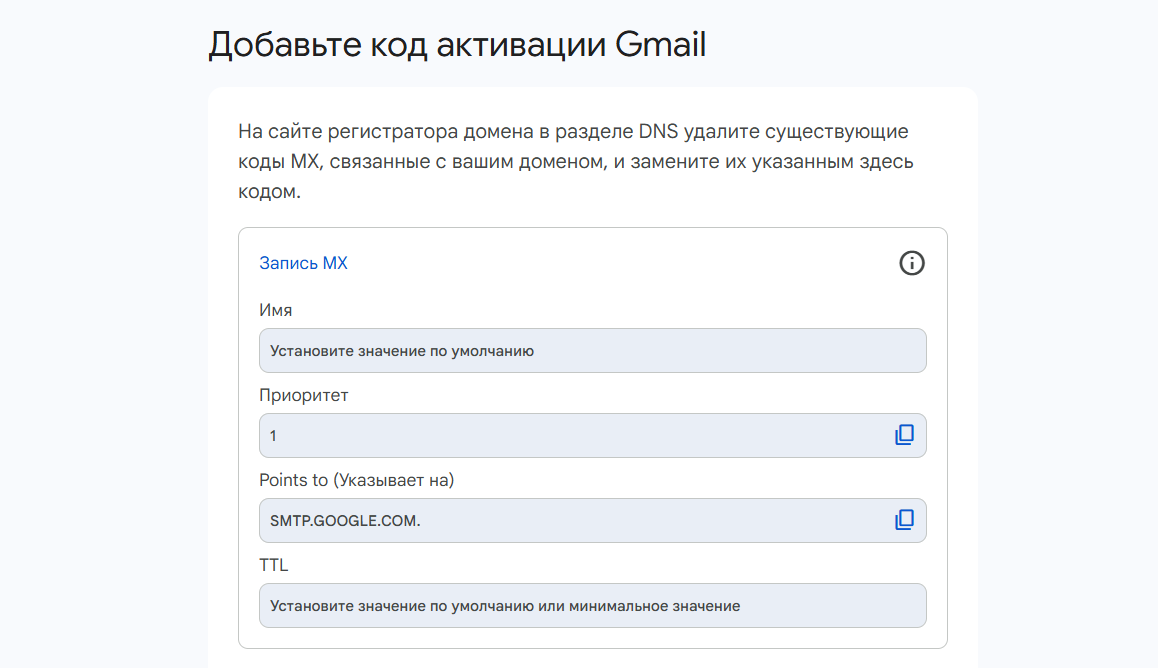Select the TTL field with default-or-minimum text
The width and height of the screenshot is (1158, 668).
(592, 605)
